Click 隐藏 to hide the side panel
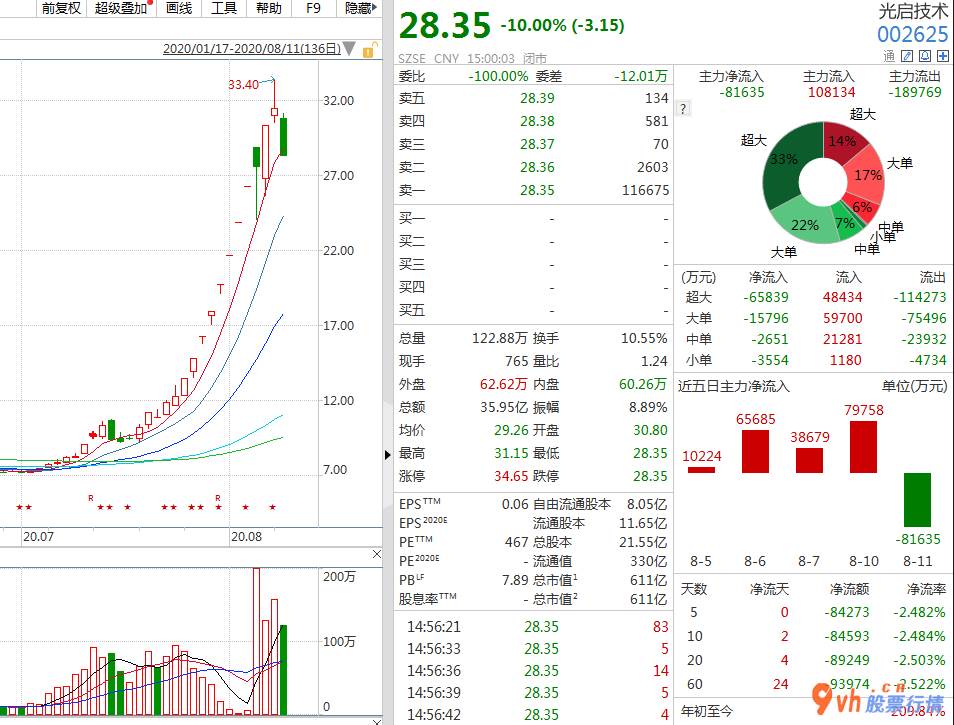This screenshot has width=954, height=725. 360,8
